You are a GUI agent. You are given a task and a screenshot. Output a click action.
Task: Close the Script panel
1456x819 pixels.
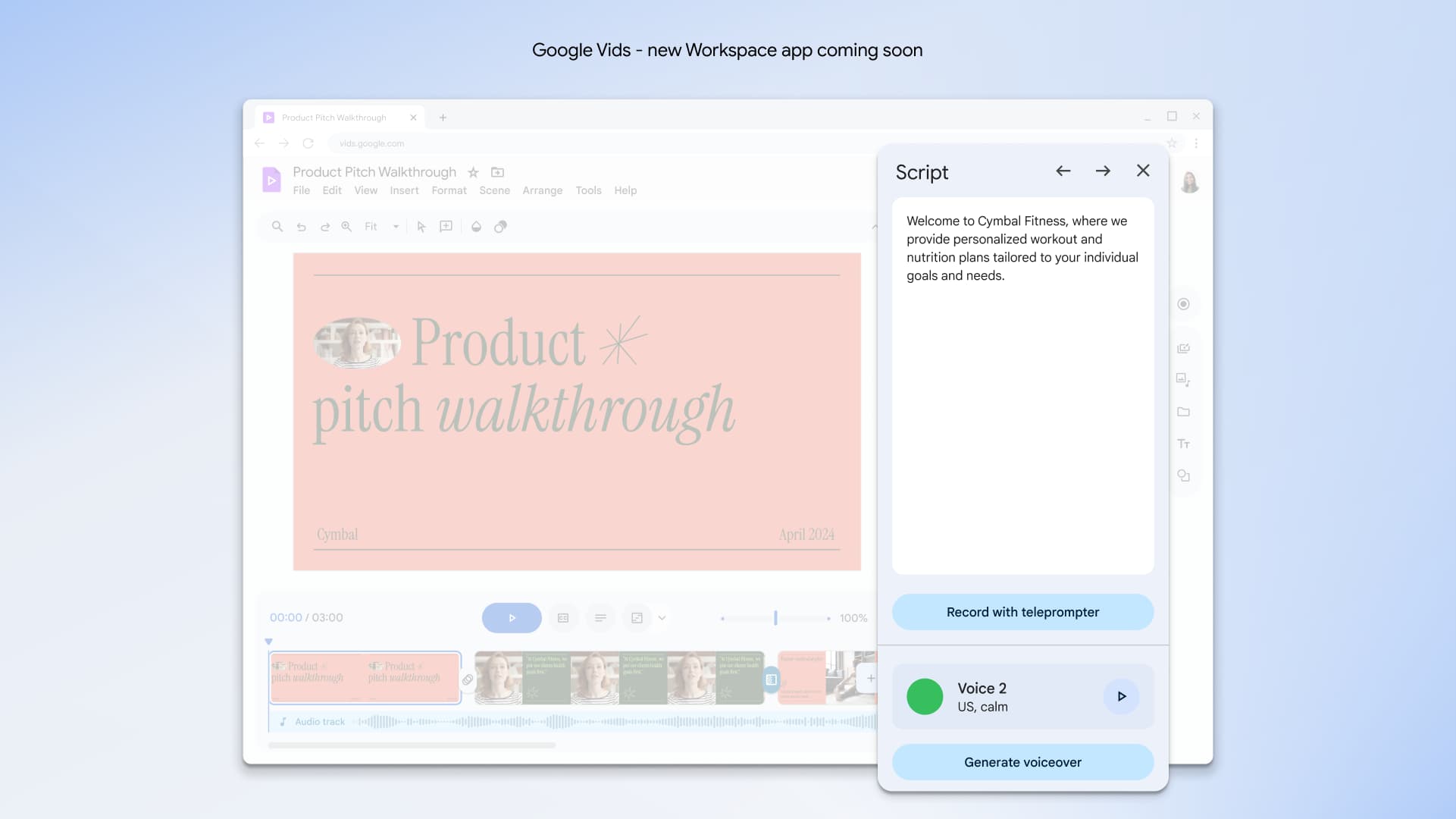tap(1143, 171)
